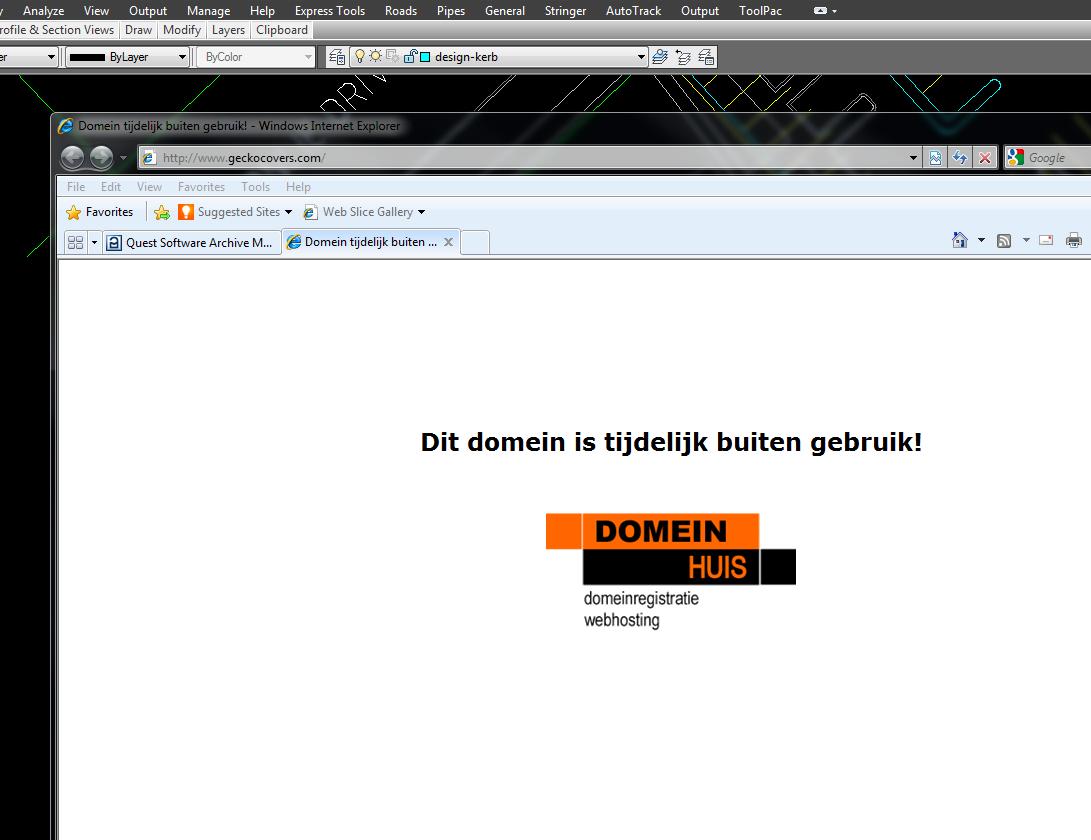Open IE Edit menu
1091x840 pixels.
click(111, 187)
